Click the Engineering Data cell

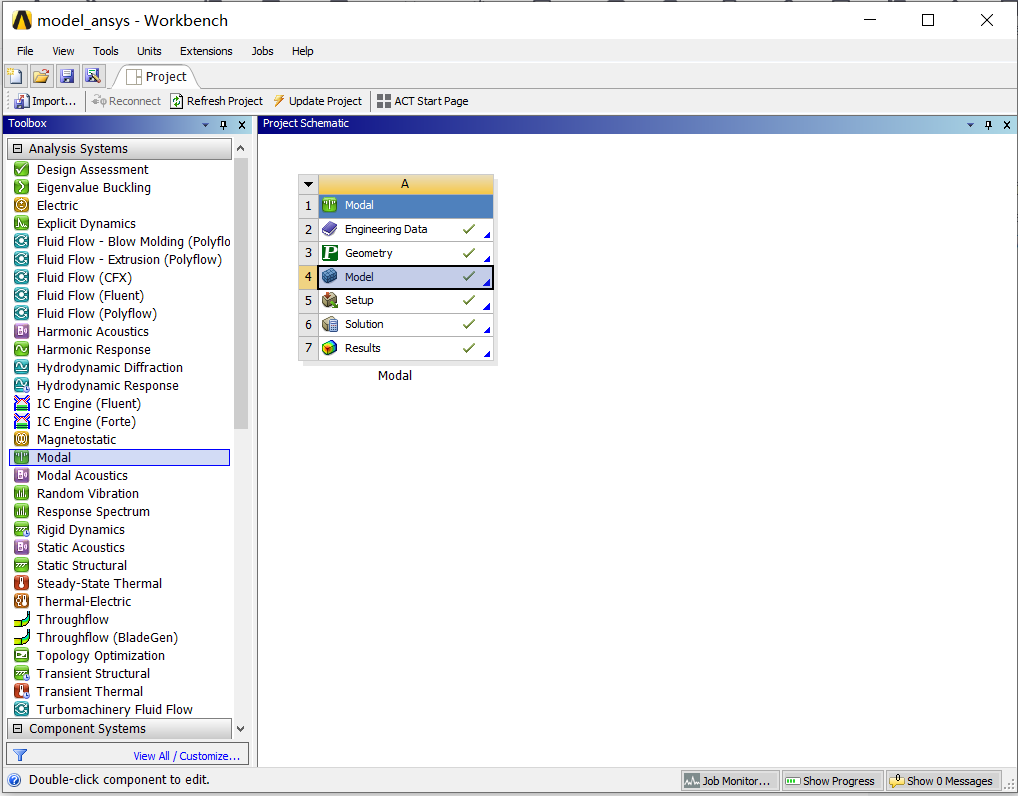405,229
